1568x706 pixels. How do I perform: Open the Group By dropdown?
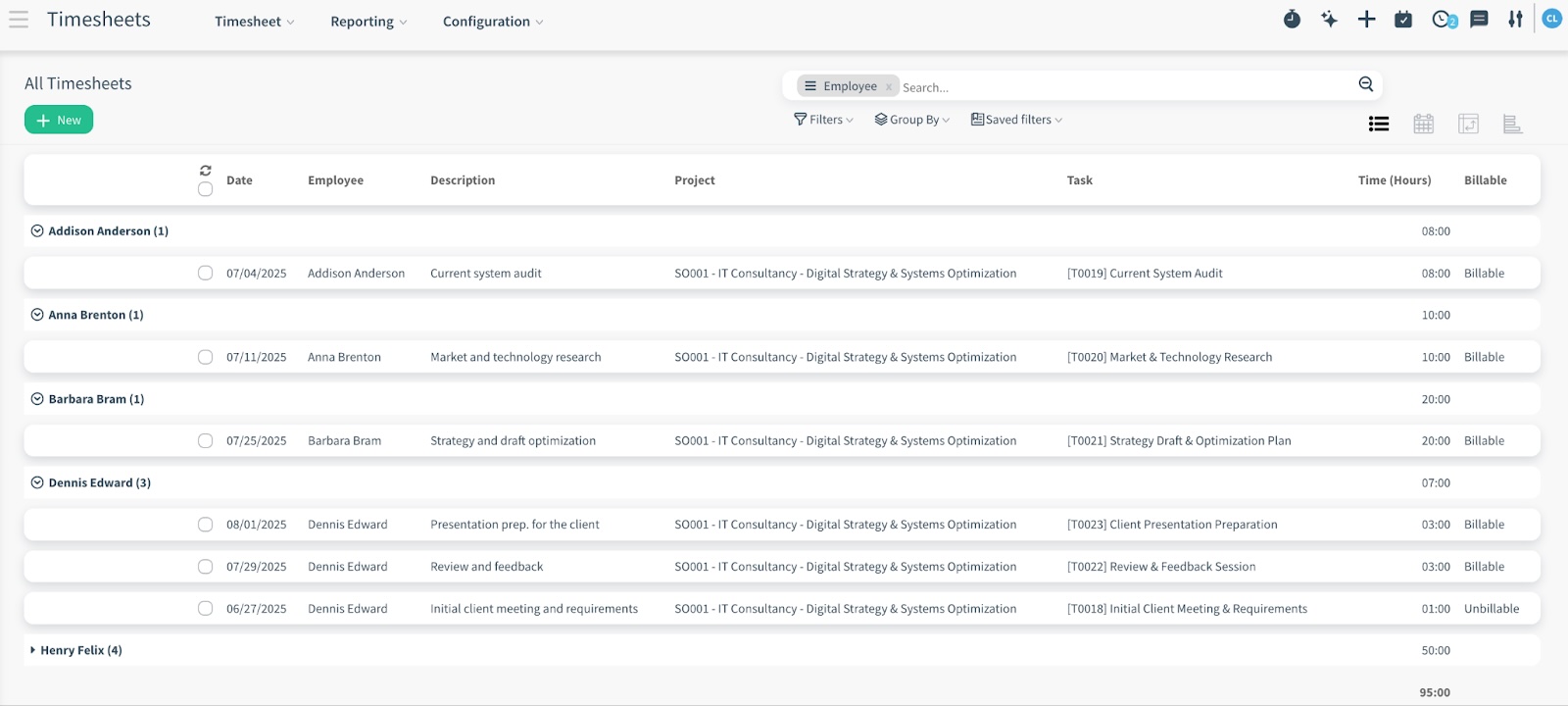click(x=912, y=120)
